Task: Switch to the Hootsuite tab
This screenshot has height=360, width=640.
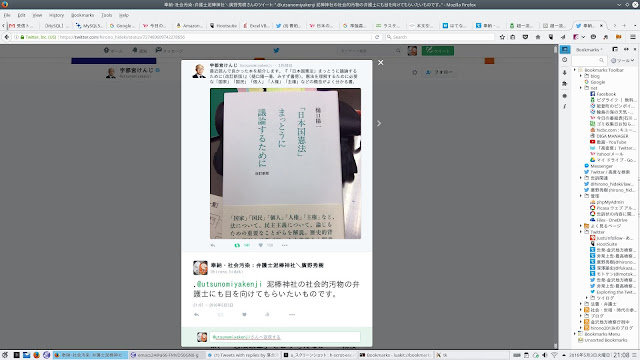Action: click(x=223, y=25)
